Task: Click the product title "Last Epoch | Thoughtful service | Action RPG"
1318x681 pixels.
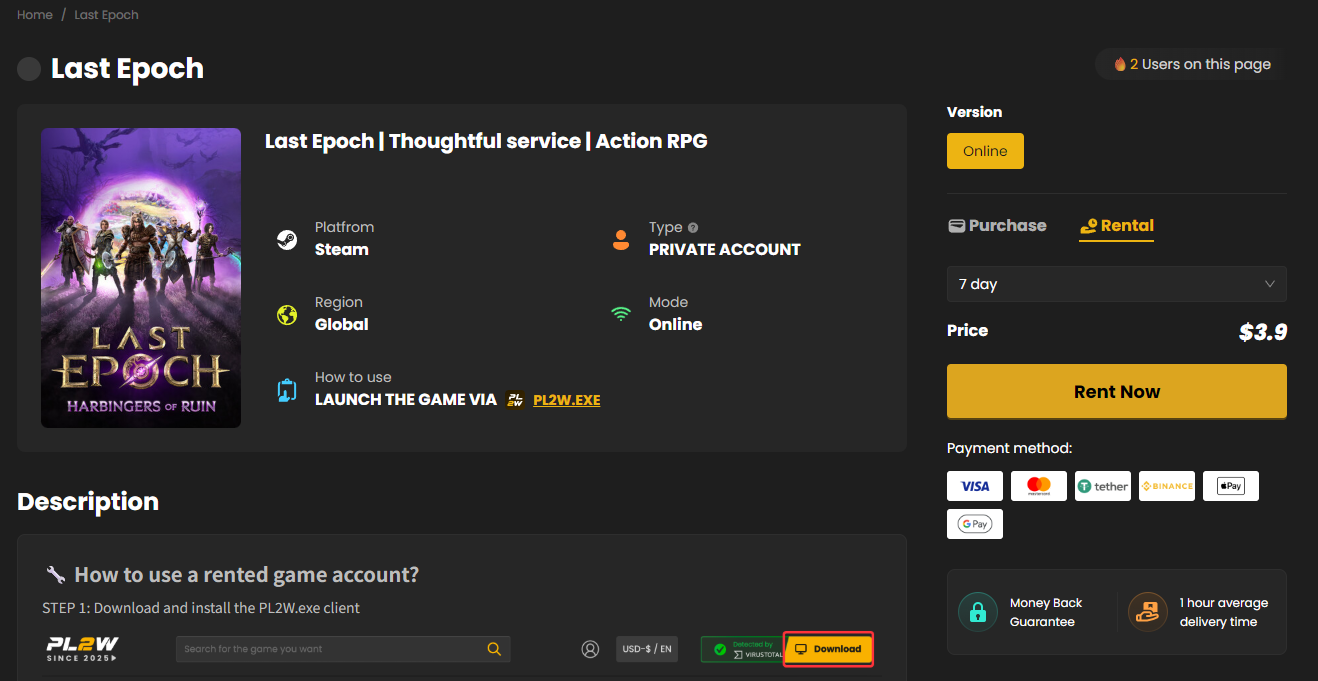Action: (486, 141)
